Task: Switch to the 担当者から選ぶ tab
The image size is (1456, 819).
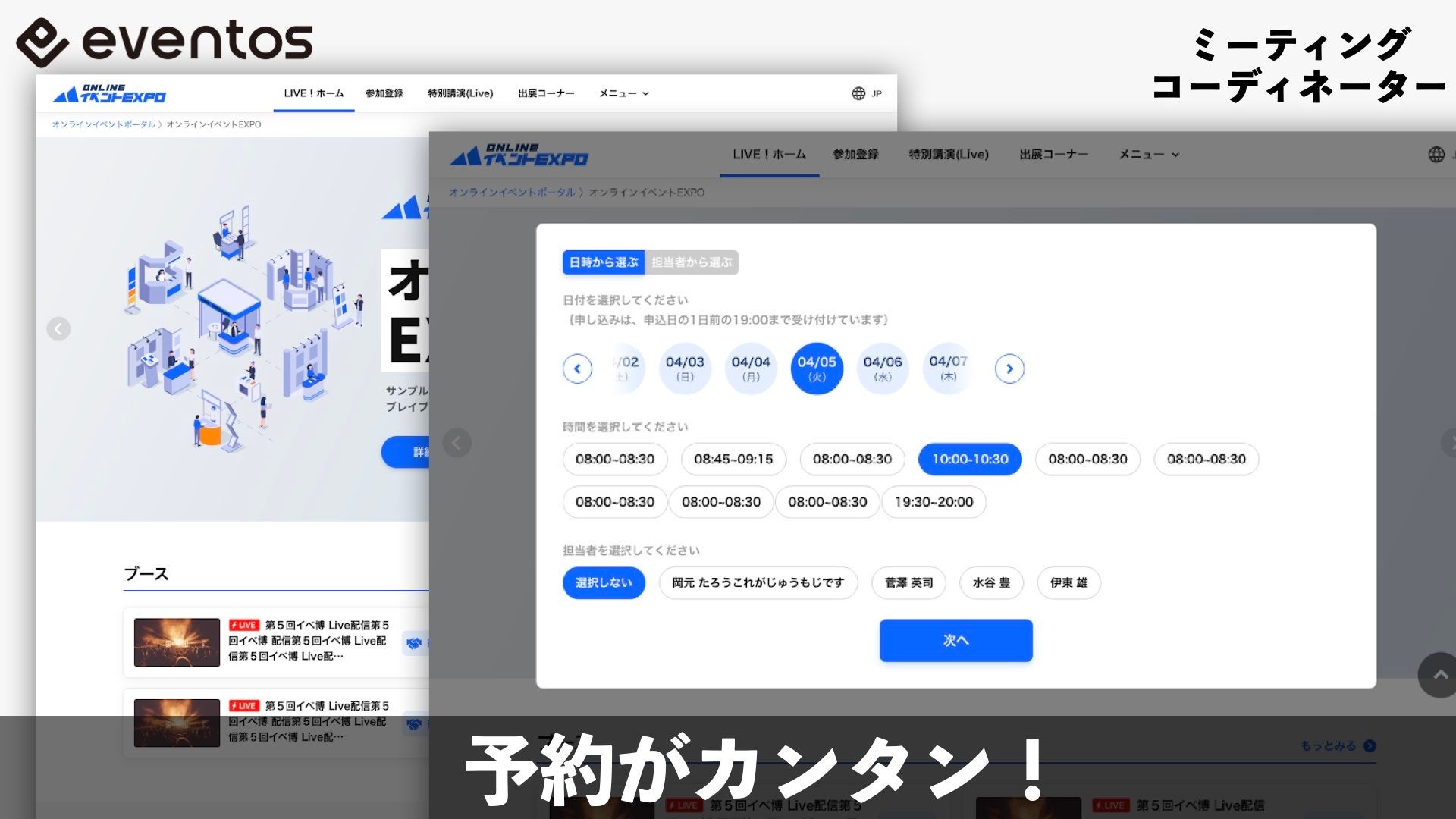Action: 692,262
